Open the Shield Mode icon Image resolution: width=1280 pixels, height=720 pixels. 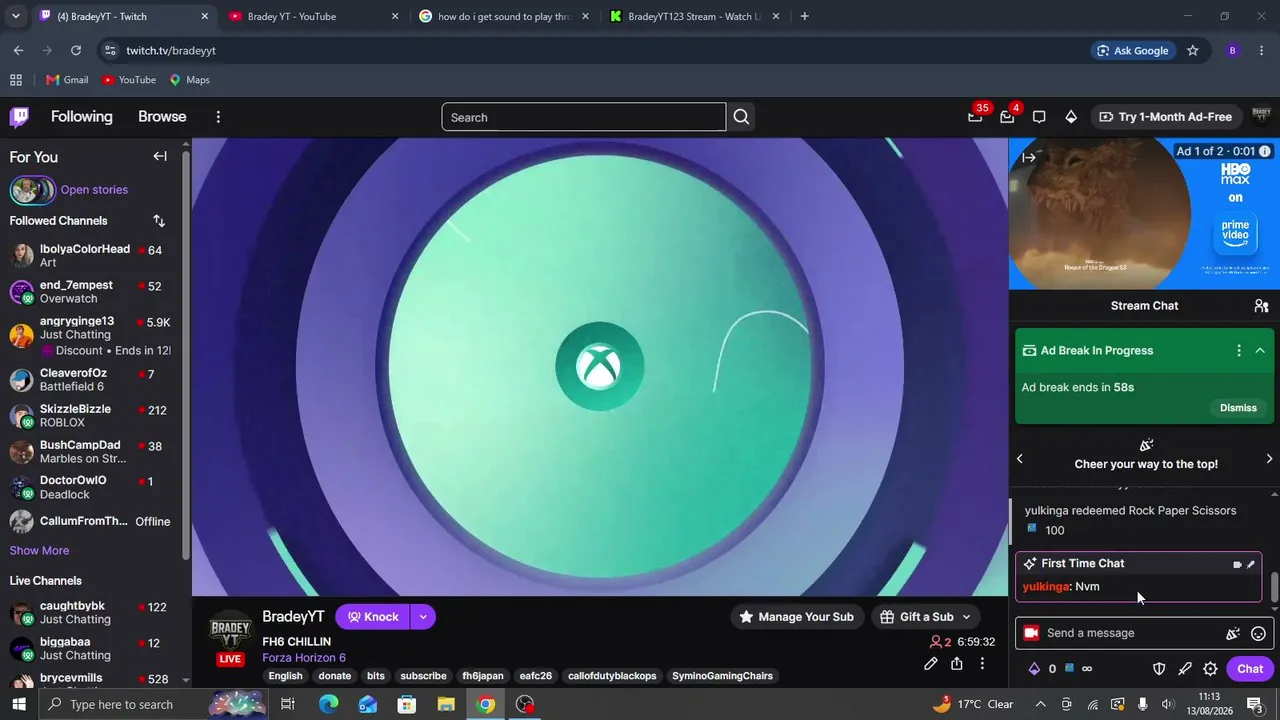[1159, 669]
